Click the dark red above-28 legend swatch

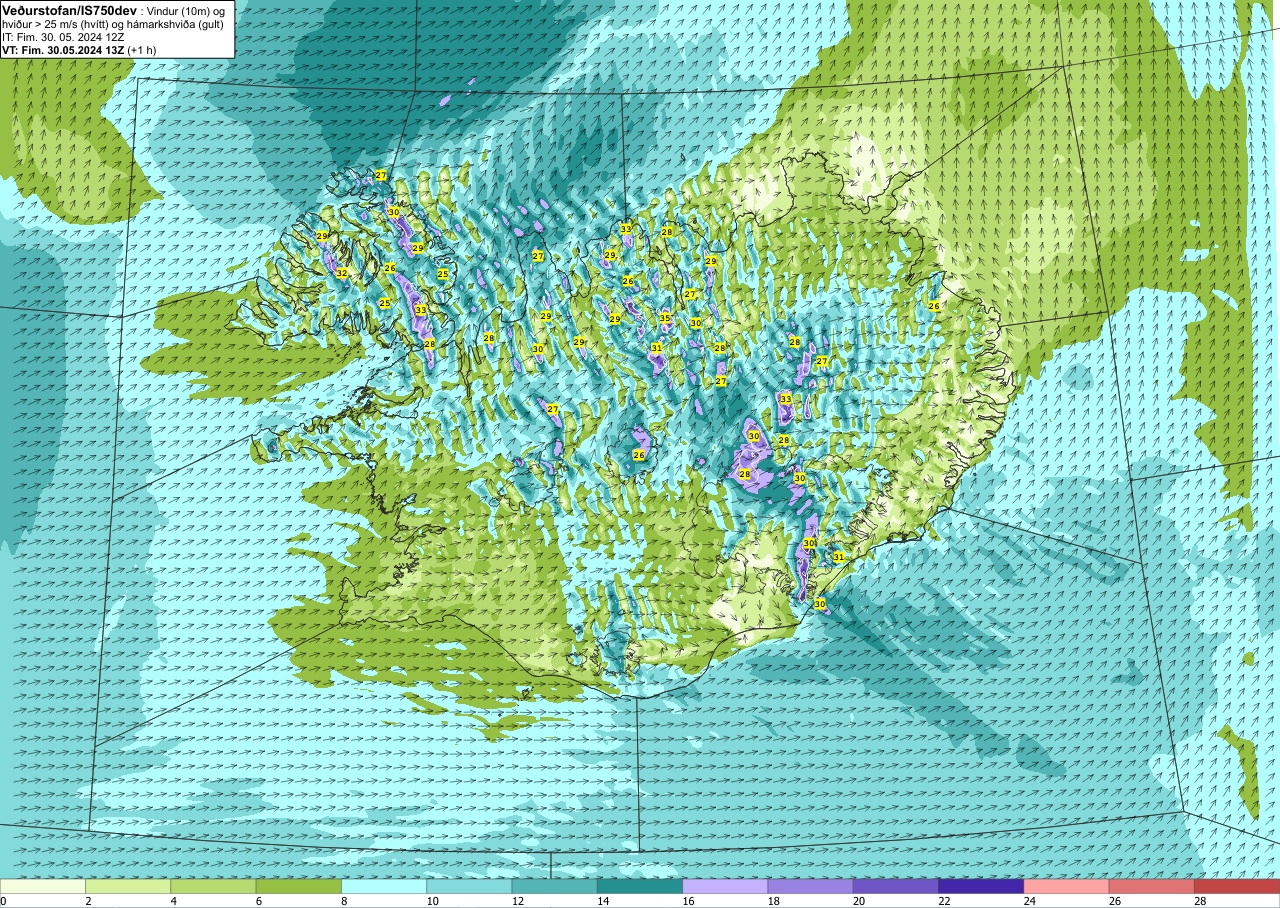(1237, 886)
